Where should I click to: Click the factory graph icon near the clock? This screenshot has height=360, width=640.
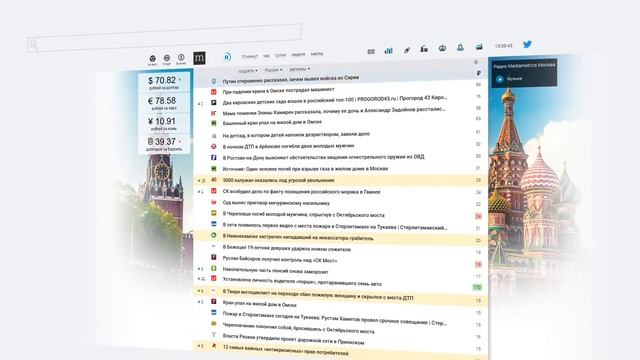tap(479, 47)
